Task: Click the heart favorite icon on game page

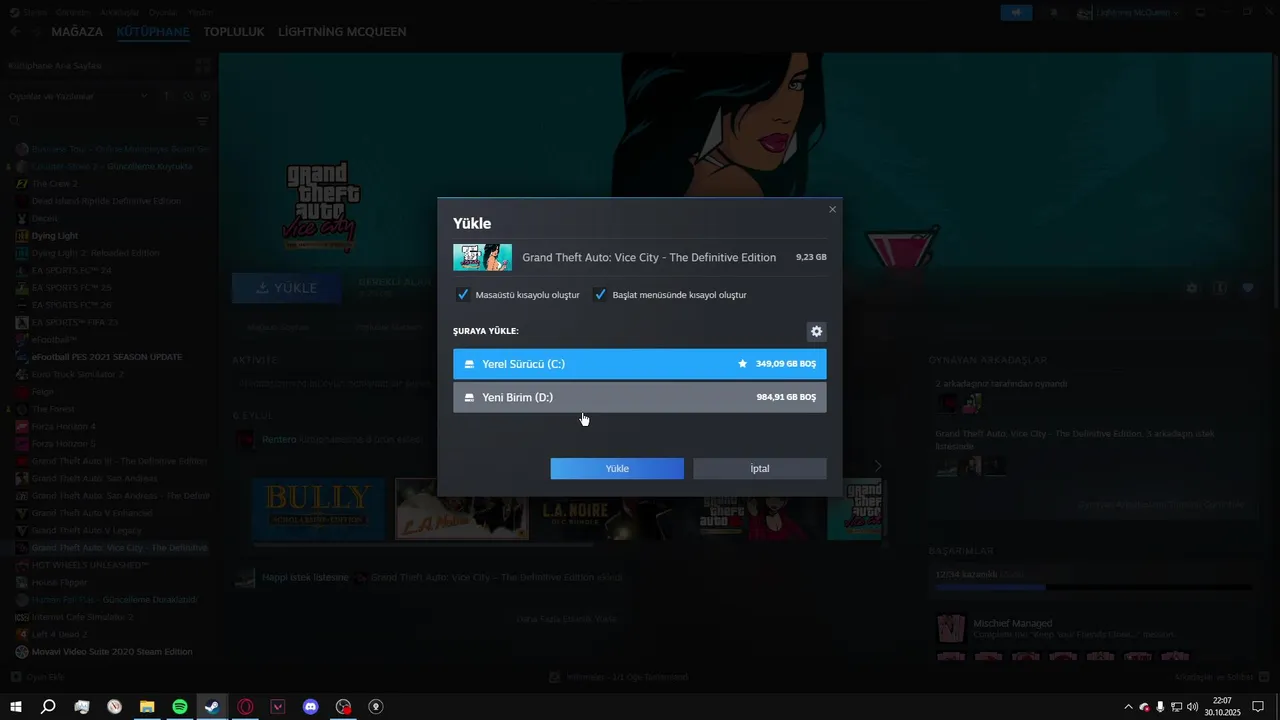Action: (1248, 288)
